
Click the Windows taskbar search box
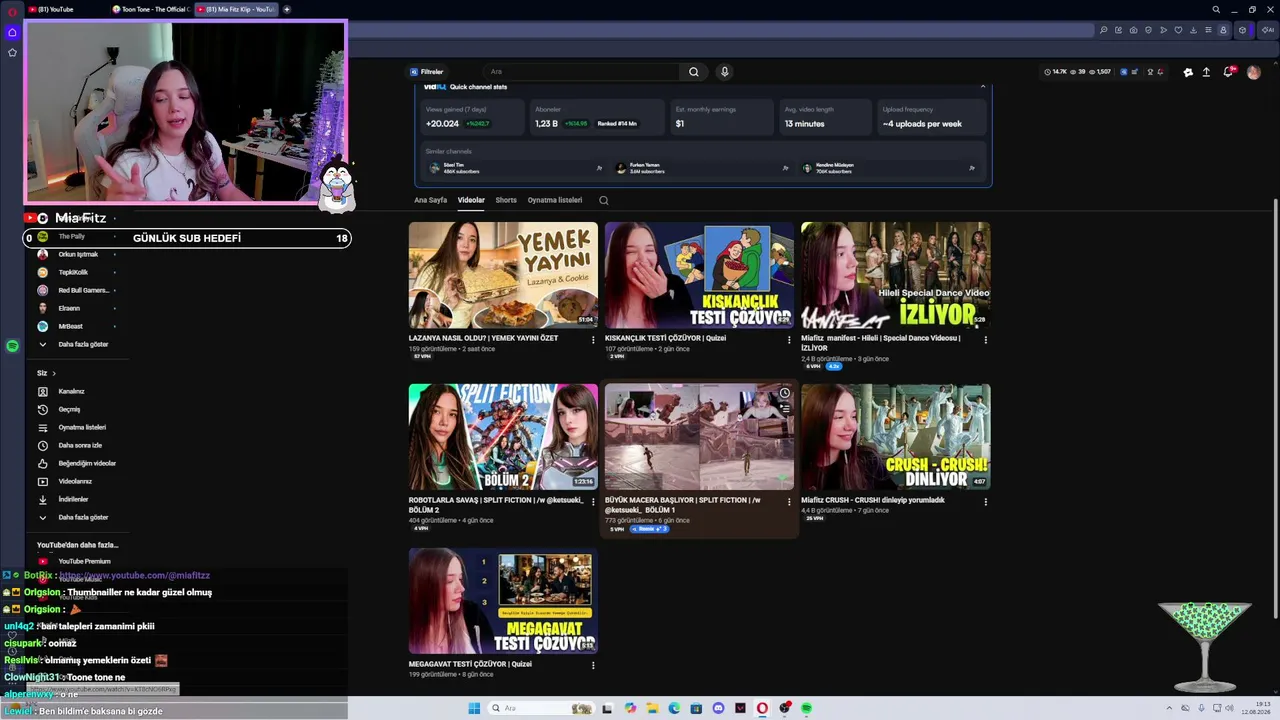coord(540,708)
